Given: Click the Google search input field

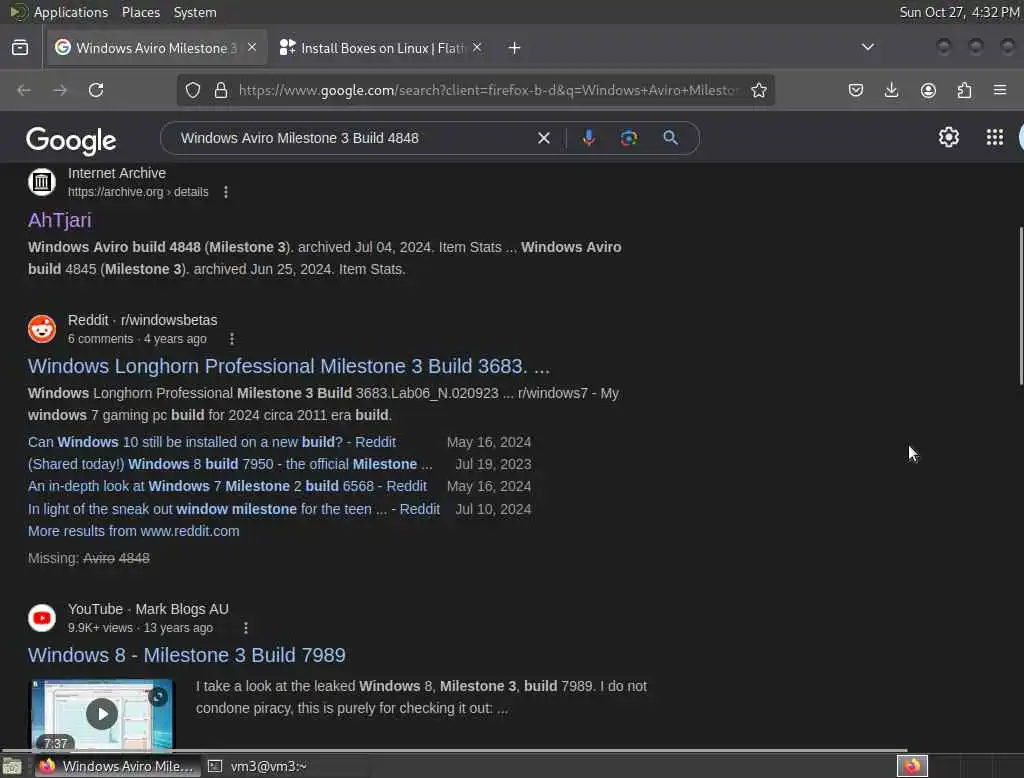Looking at the screenshot, I should point(353,138).
